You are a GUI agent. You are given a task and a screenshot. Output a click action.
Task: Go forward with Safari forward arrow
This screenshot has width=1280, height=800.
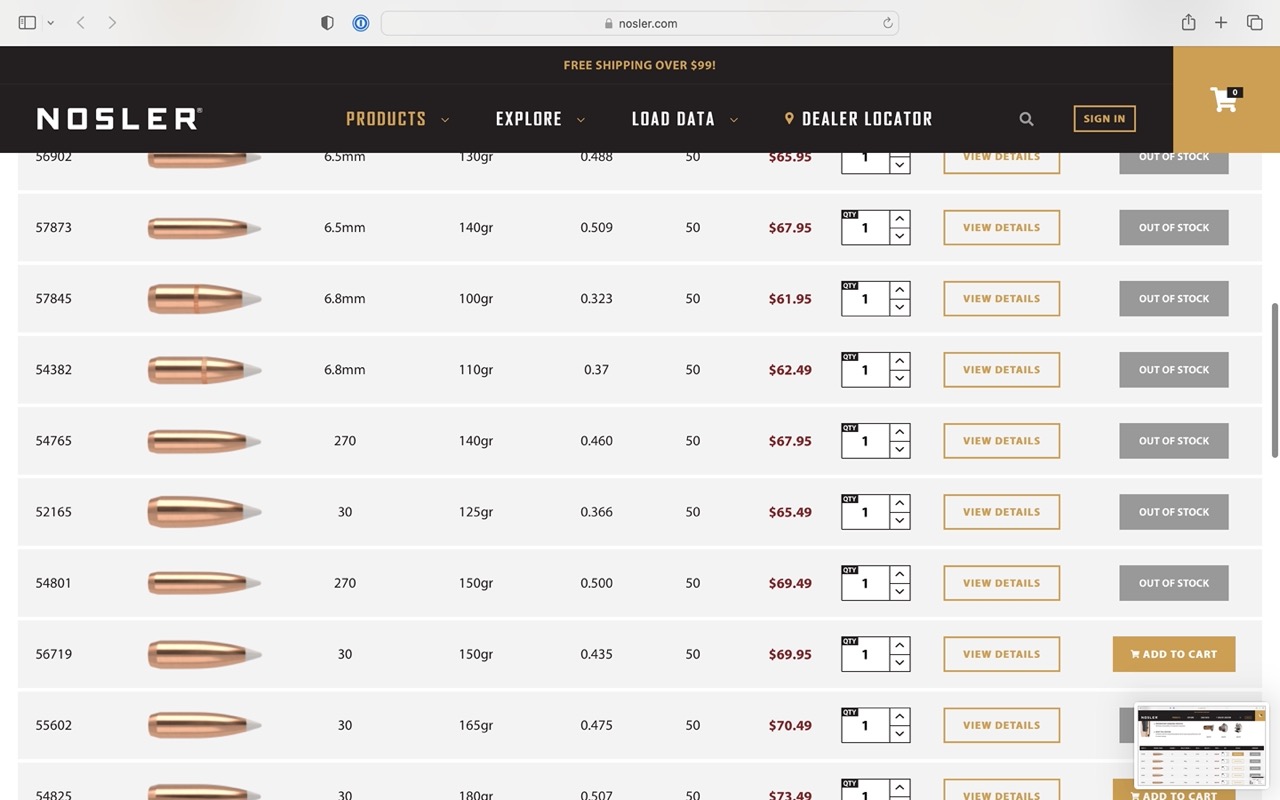(x=112, y=23)
